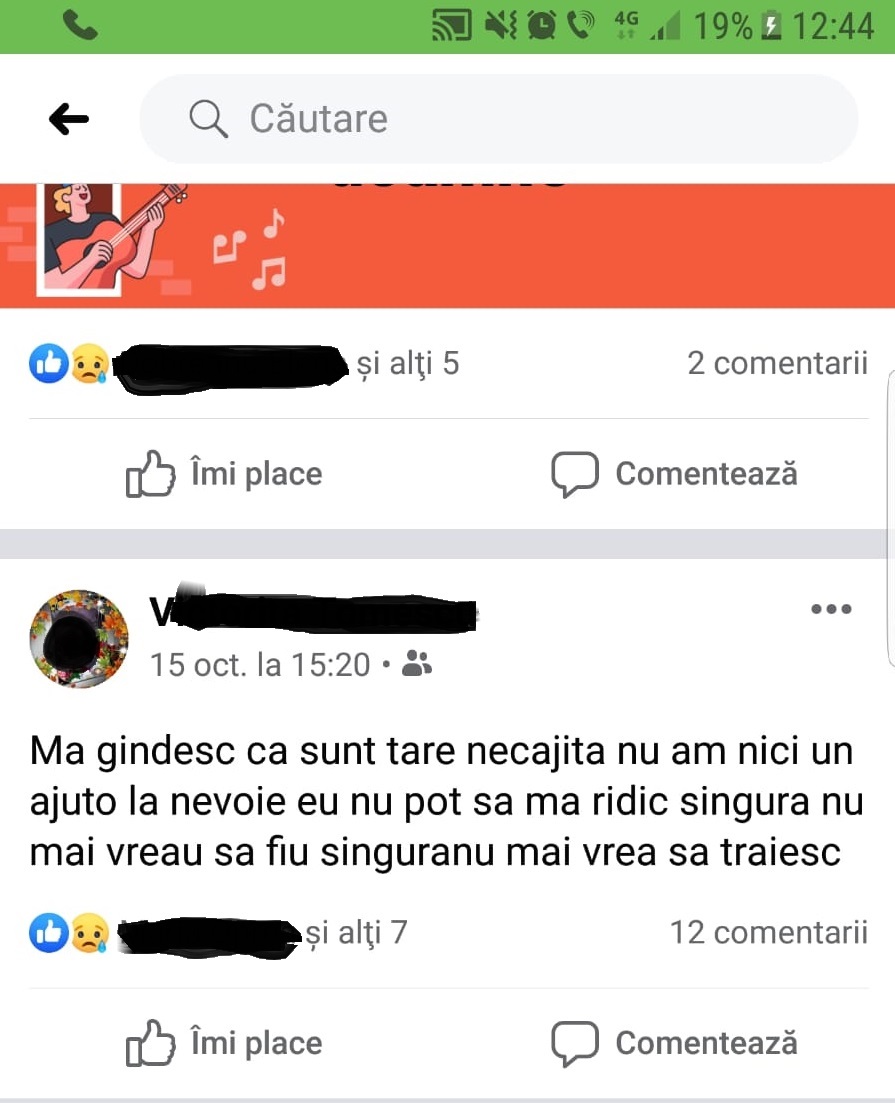Like the first post with Îmi place
The height and width of the screenshot is (1103, 895).
(x=224, y=473)
